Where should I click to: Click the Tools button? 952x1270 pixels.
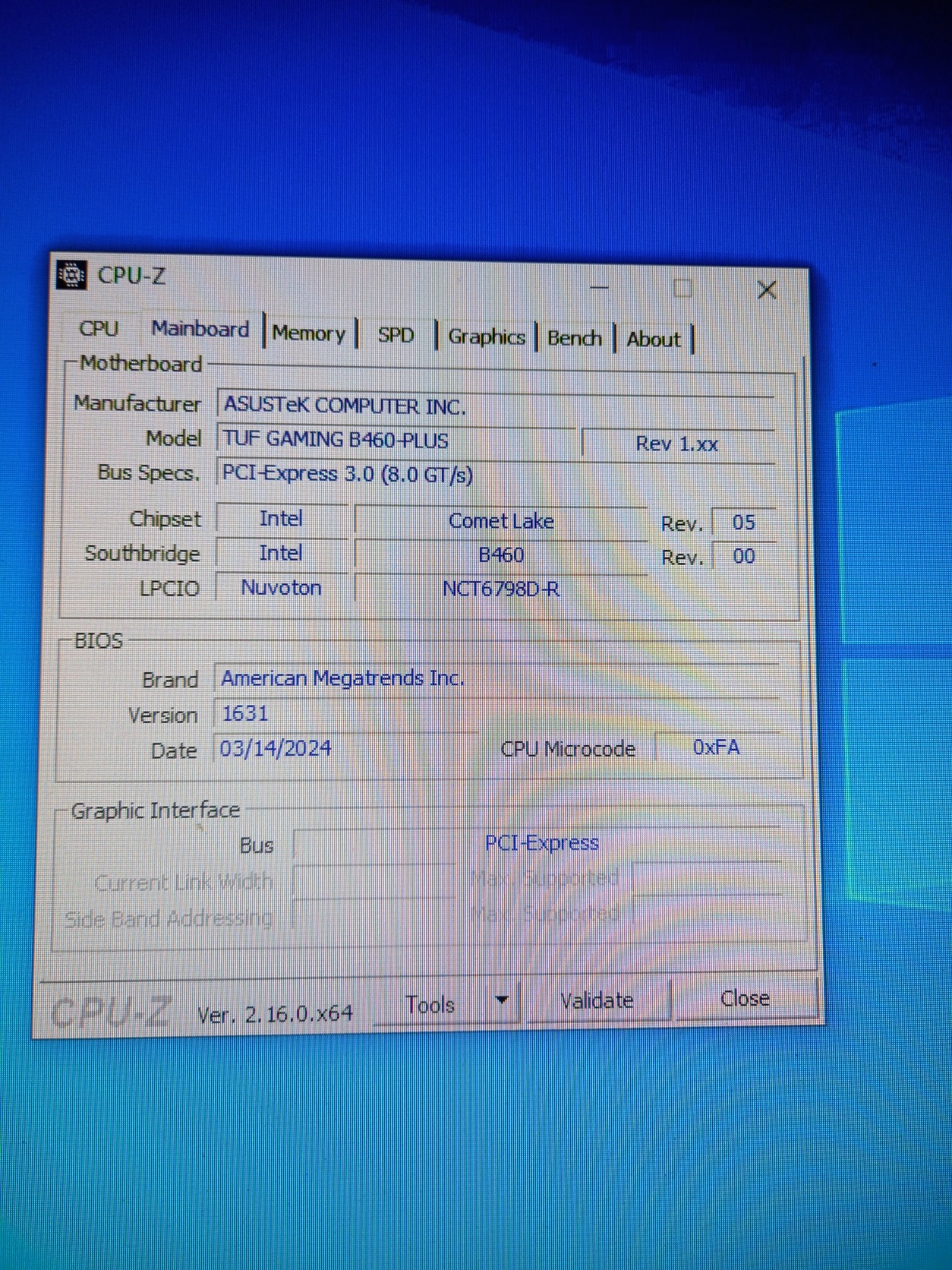point(432,1004)
